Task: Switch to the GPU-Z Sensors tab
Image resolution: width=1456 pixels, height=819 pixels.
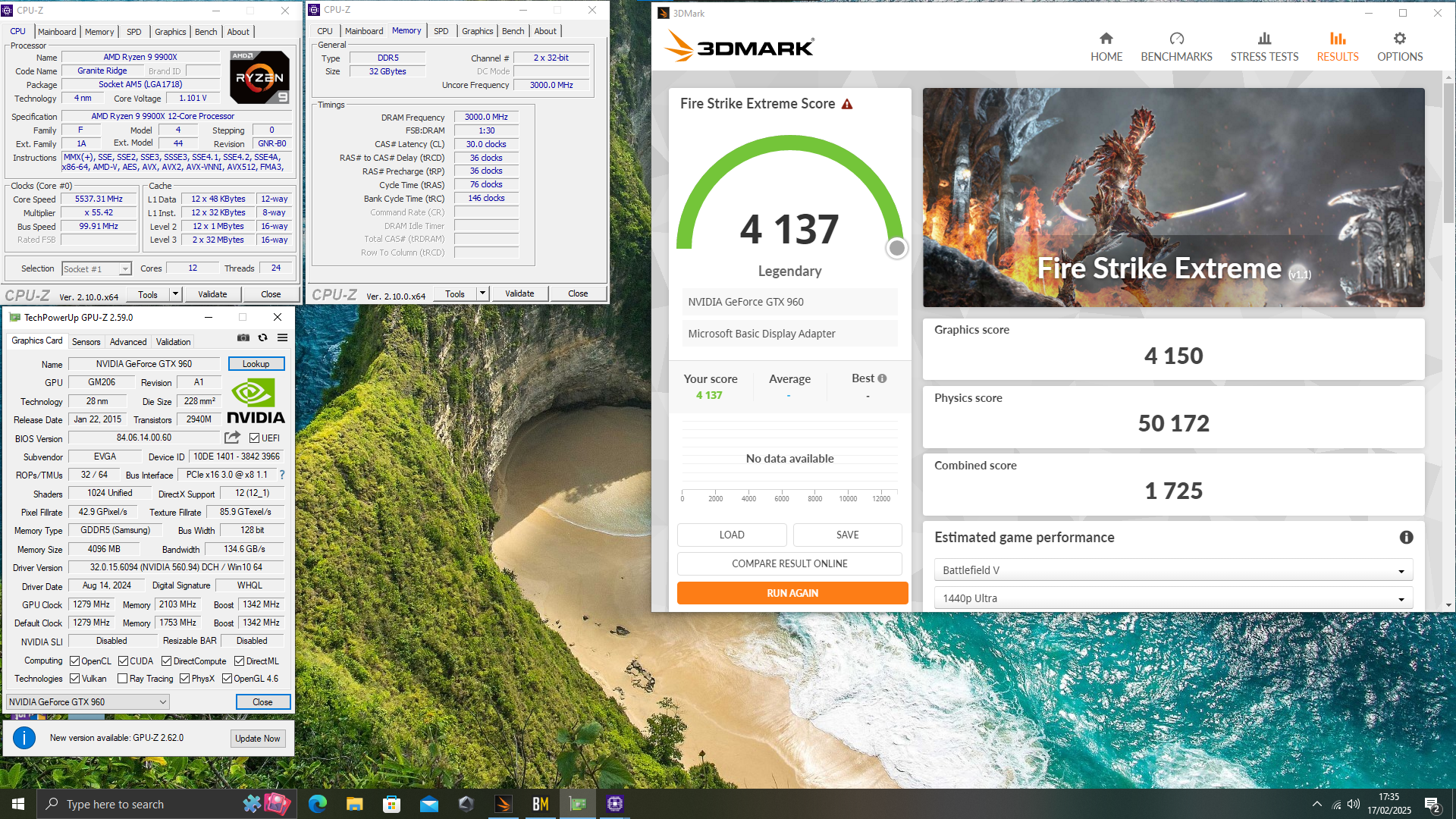Action: click(86, 342)
